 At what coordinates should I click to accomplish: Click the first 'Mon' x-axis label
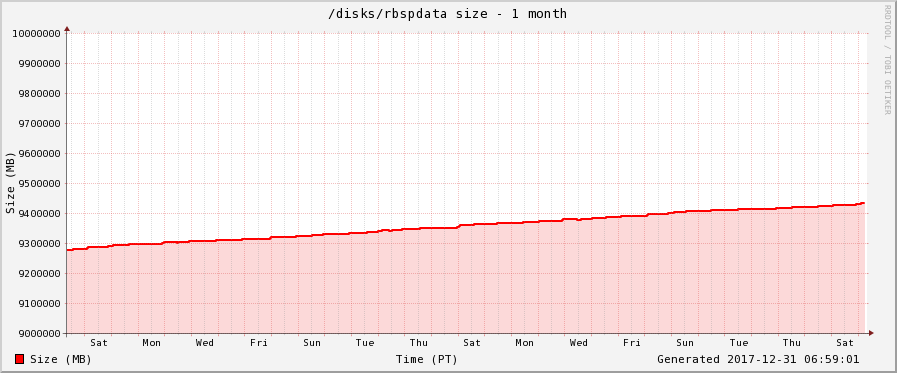[x=152, y=343]
